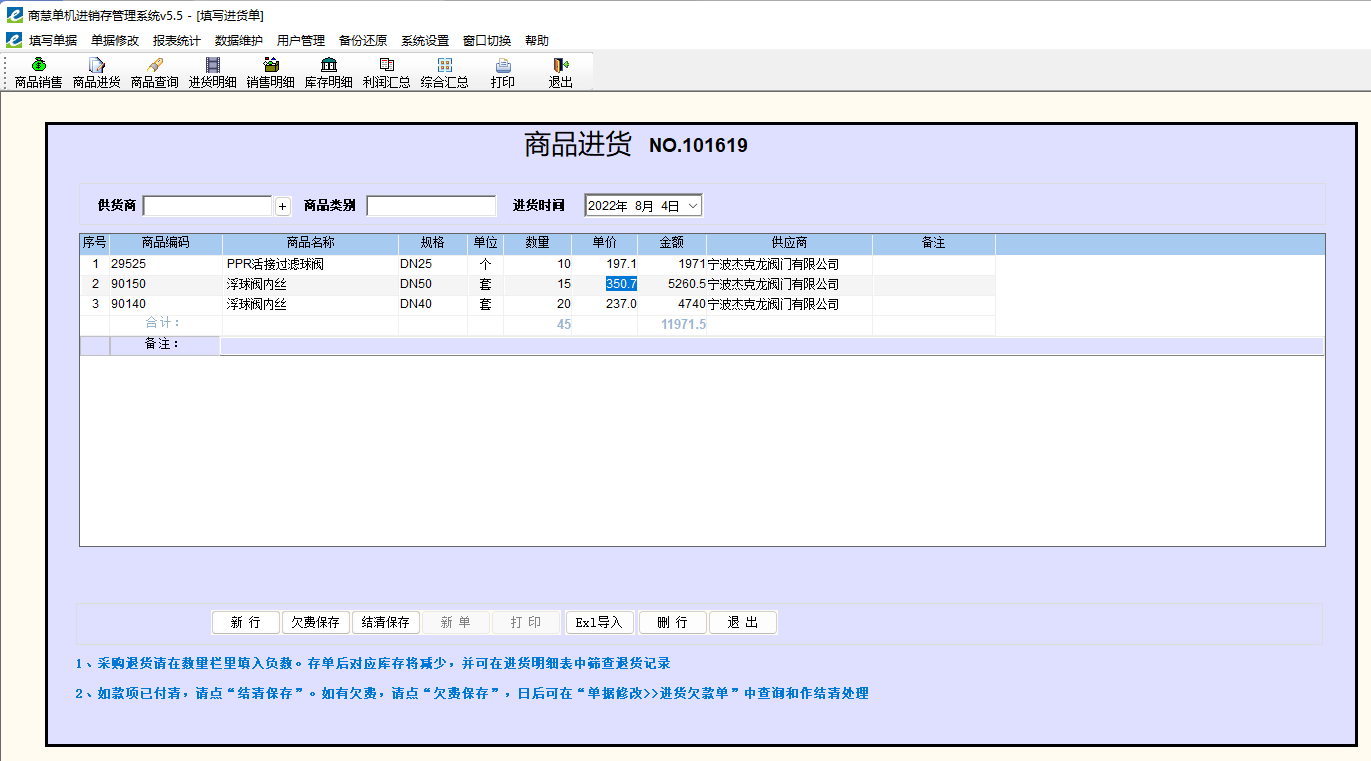Select product code cell 90140
Screen dimensions: 1371x761
point(166,304)
